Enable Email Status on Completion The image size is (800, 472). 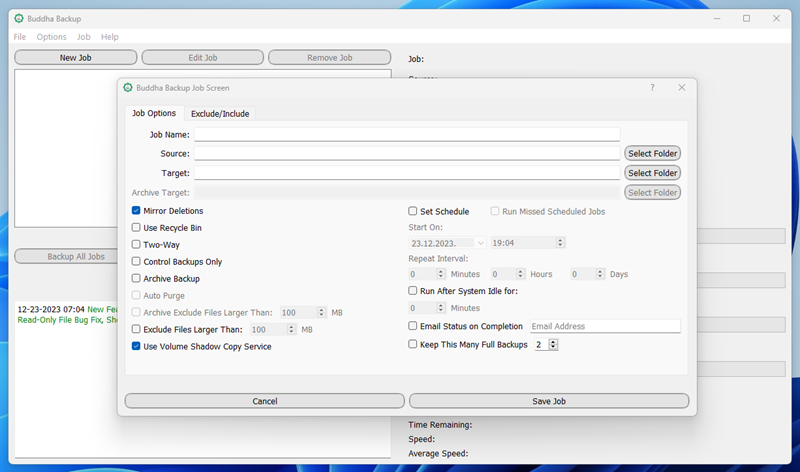tap(413, 326)
